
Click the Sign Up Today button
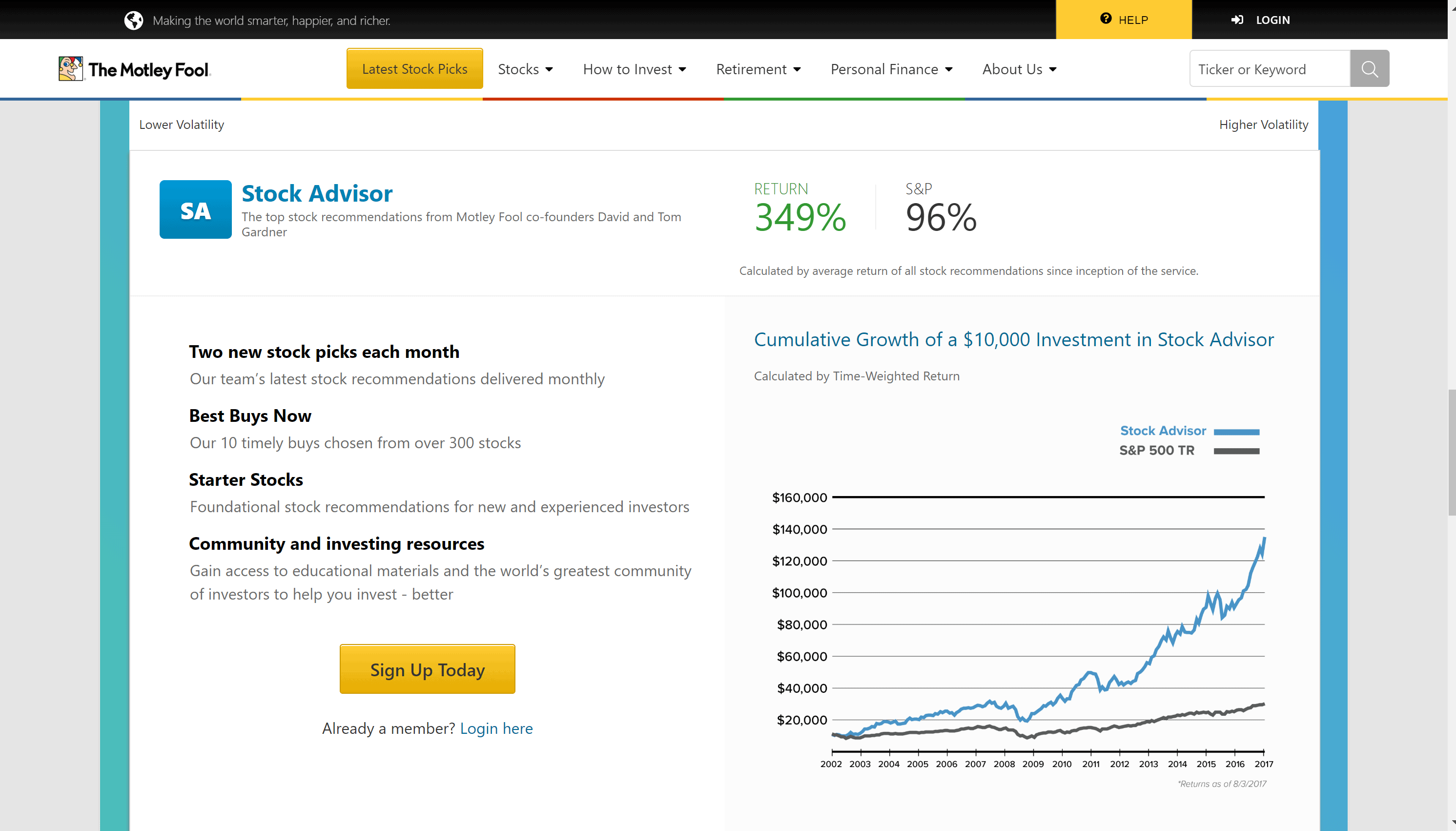tap(427, 669)
